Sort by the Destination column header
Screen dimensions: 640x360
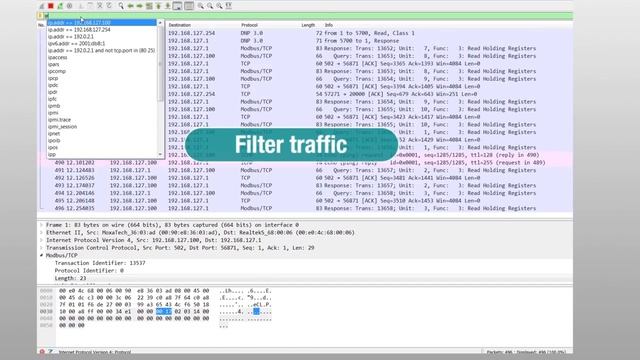180,25
